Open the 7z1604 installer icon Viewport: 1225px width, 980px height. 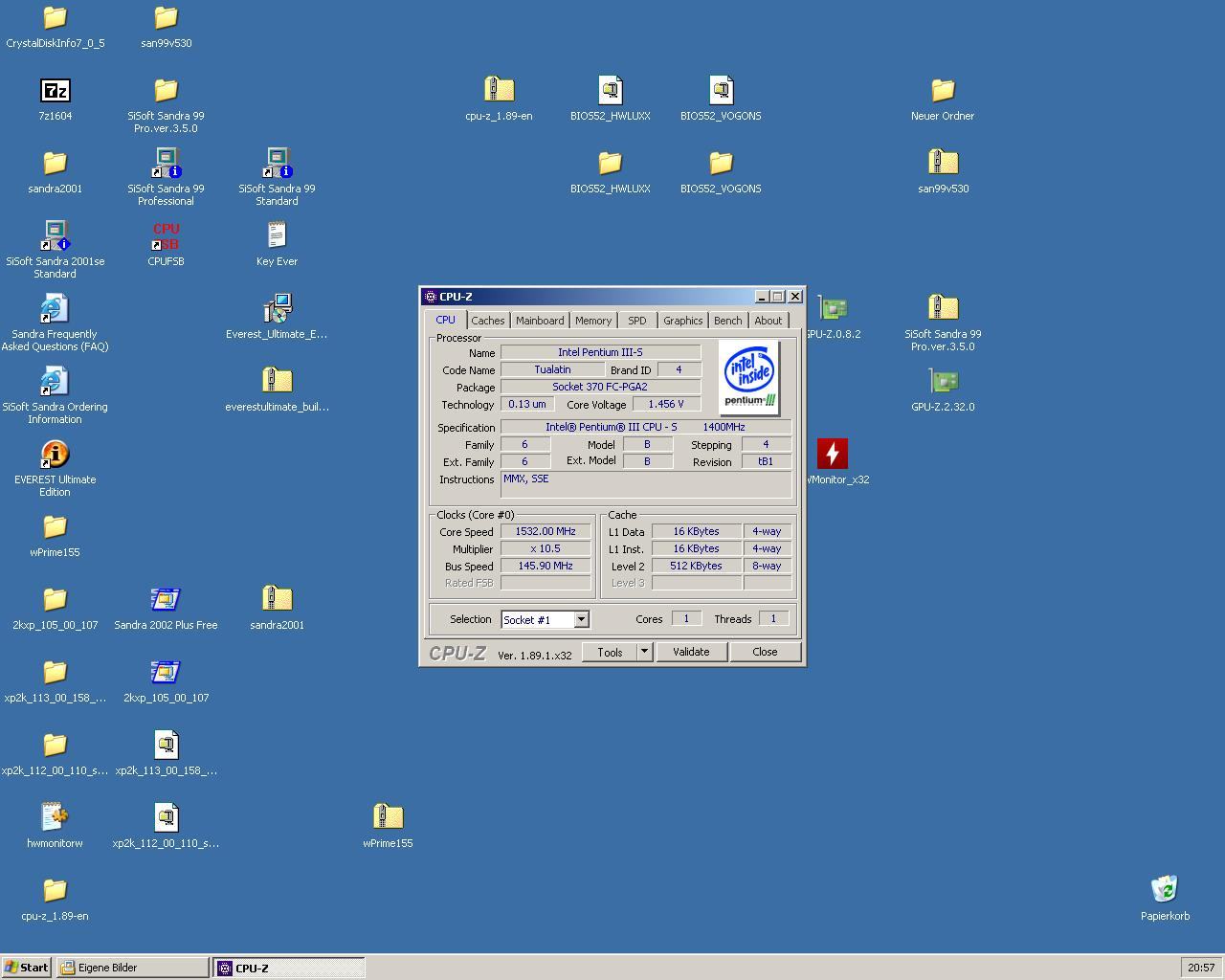[x=55, y=91]
